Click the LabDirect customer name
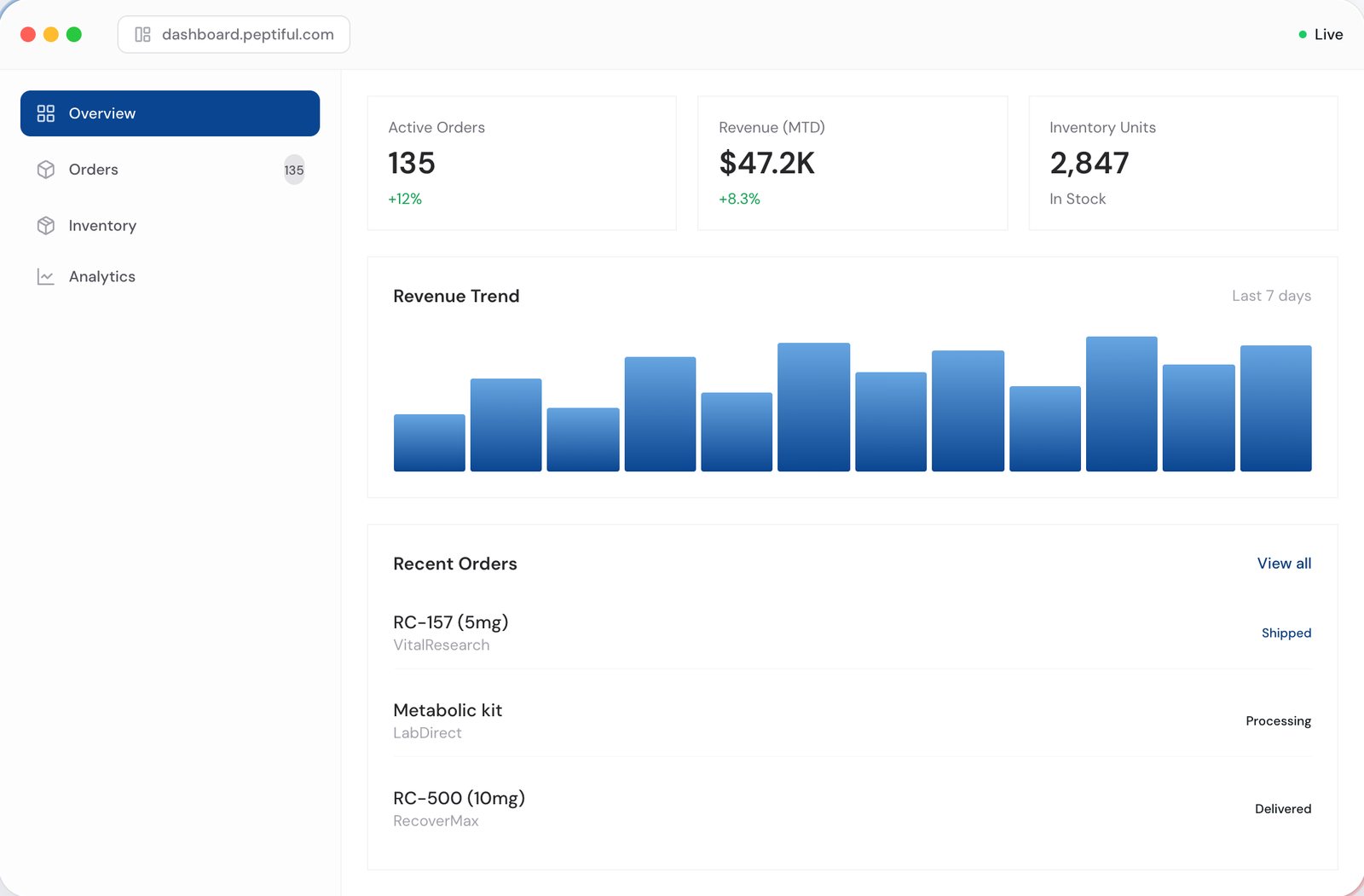1364x896 pixels. pyautogui.click(x=427, y=733)
